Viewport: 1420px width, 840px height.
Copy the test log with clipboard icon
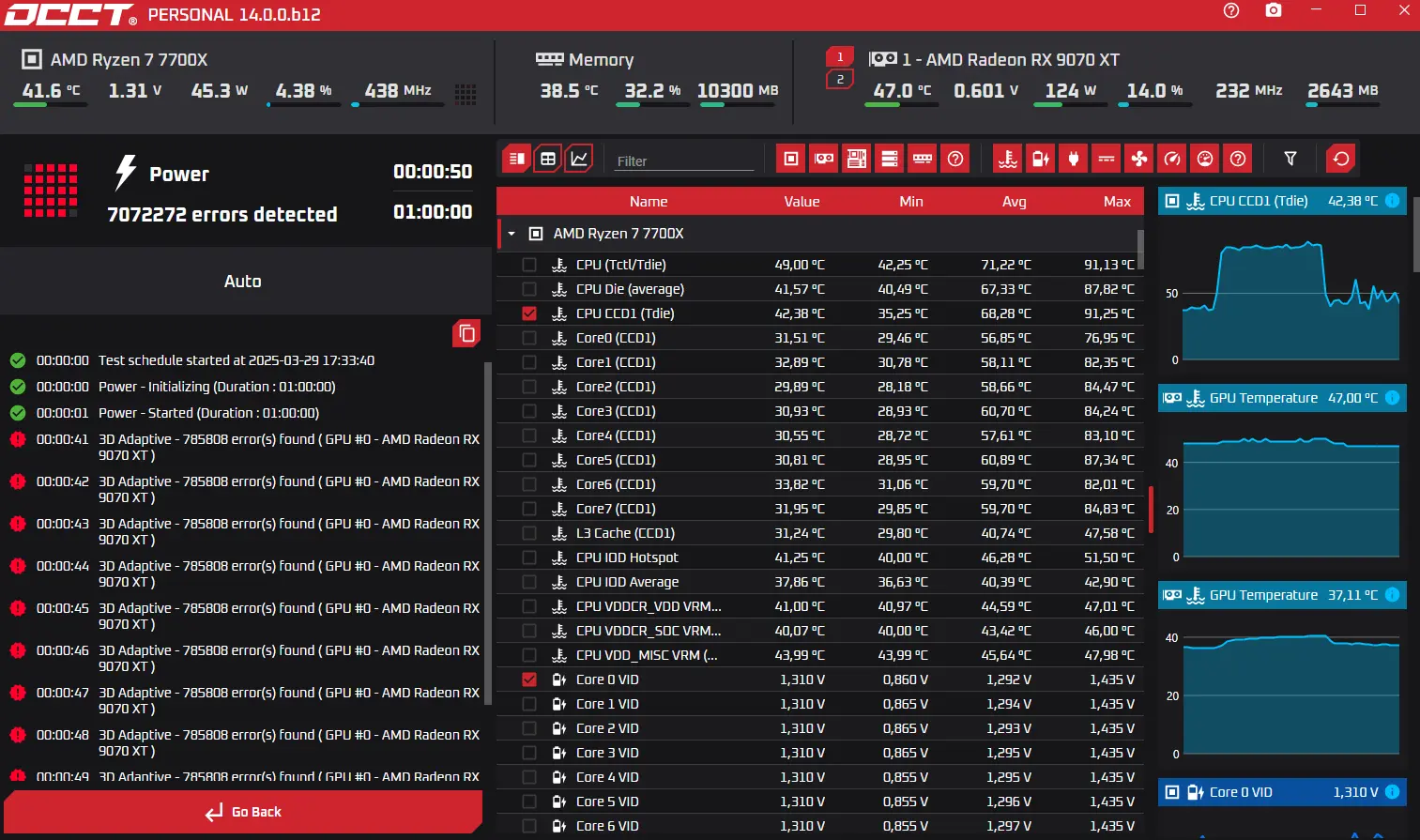click(466, 333)
